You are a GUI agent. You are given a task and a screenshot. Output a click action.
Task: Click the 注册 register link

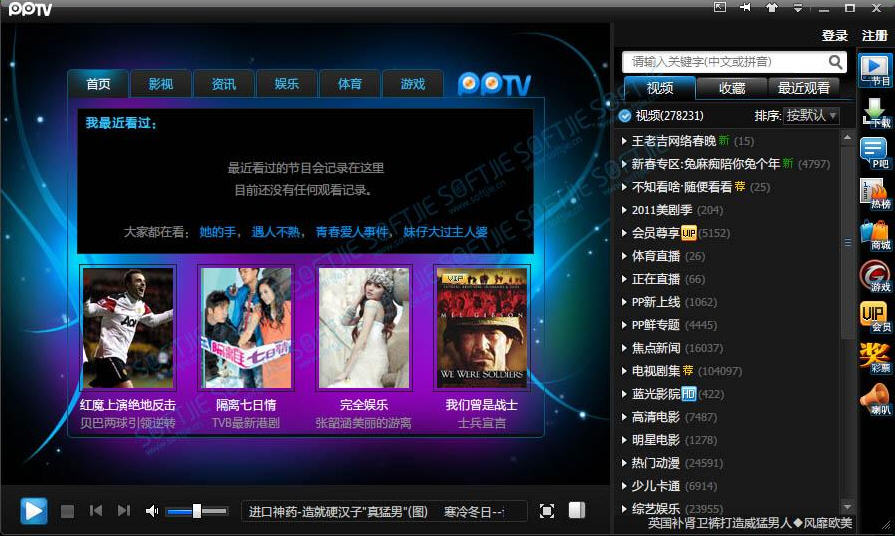(x=874, y=35)
